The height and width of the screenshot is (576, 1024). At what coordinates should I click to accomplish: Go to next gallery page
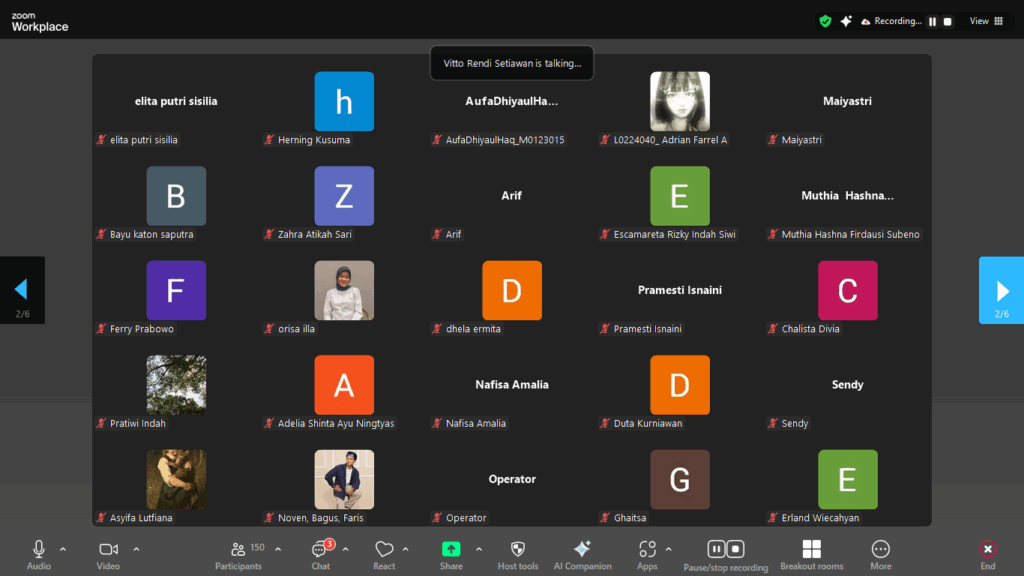tap(1001, 290)
